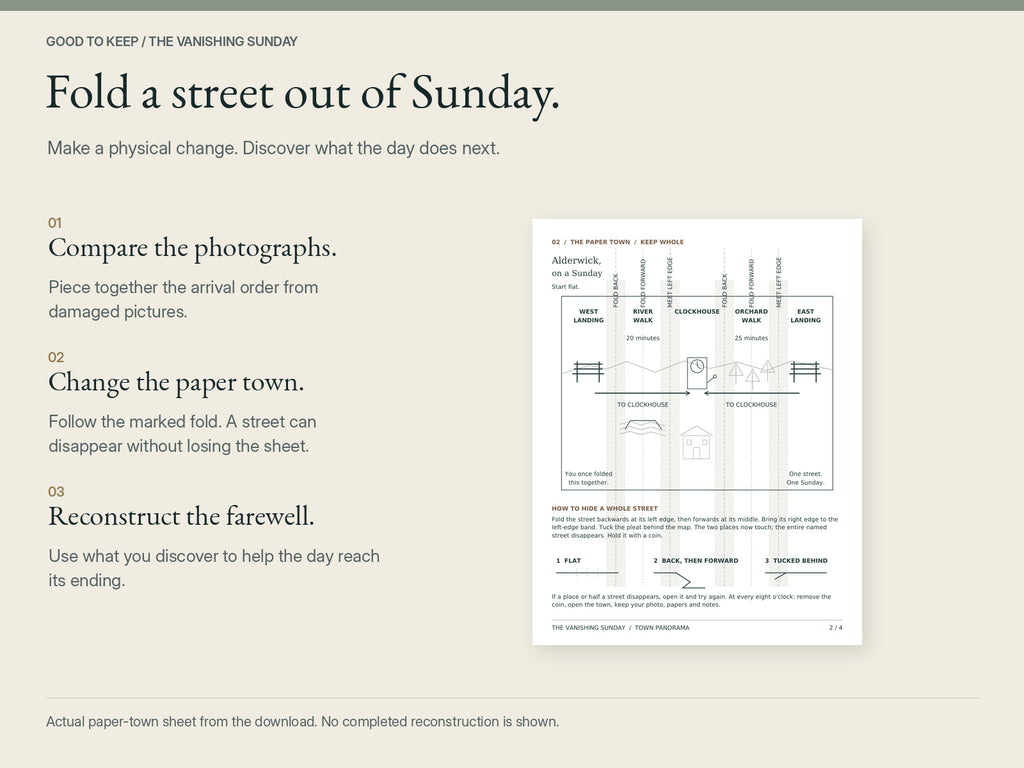Click the 'CLOCKHOUSE' label on map
Viewport: 1024px width, 768px height.
697,312
